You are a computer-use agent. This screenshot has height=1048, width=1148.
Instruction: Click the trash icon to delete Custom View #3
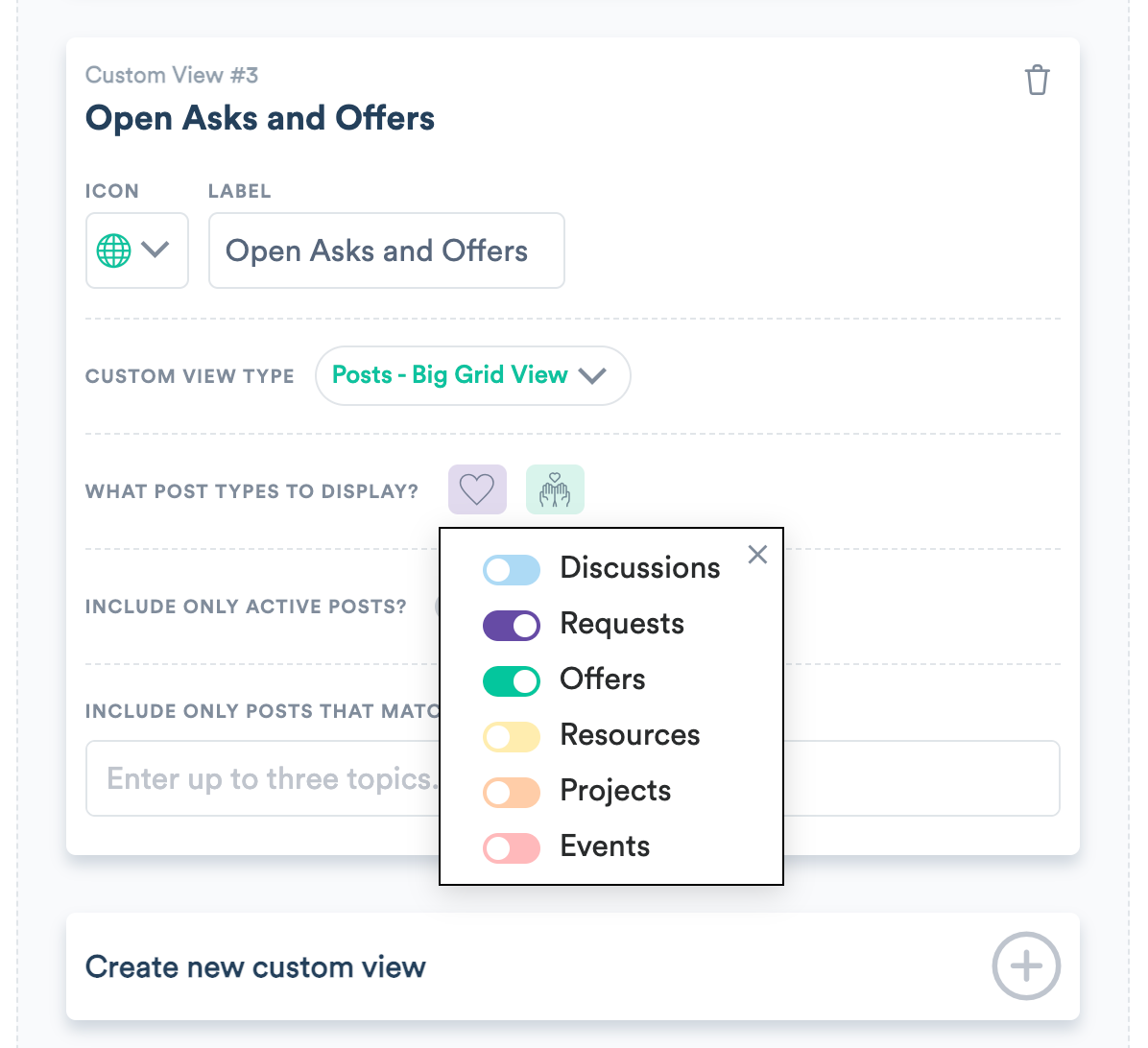pyautogui.click(x=1037, y=80)
